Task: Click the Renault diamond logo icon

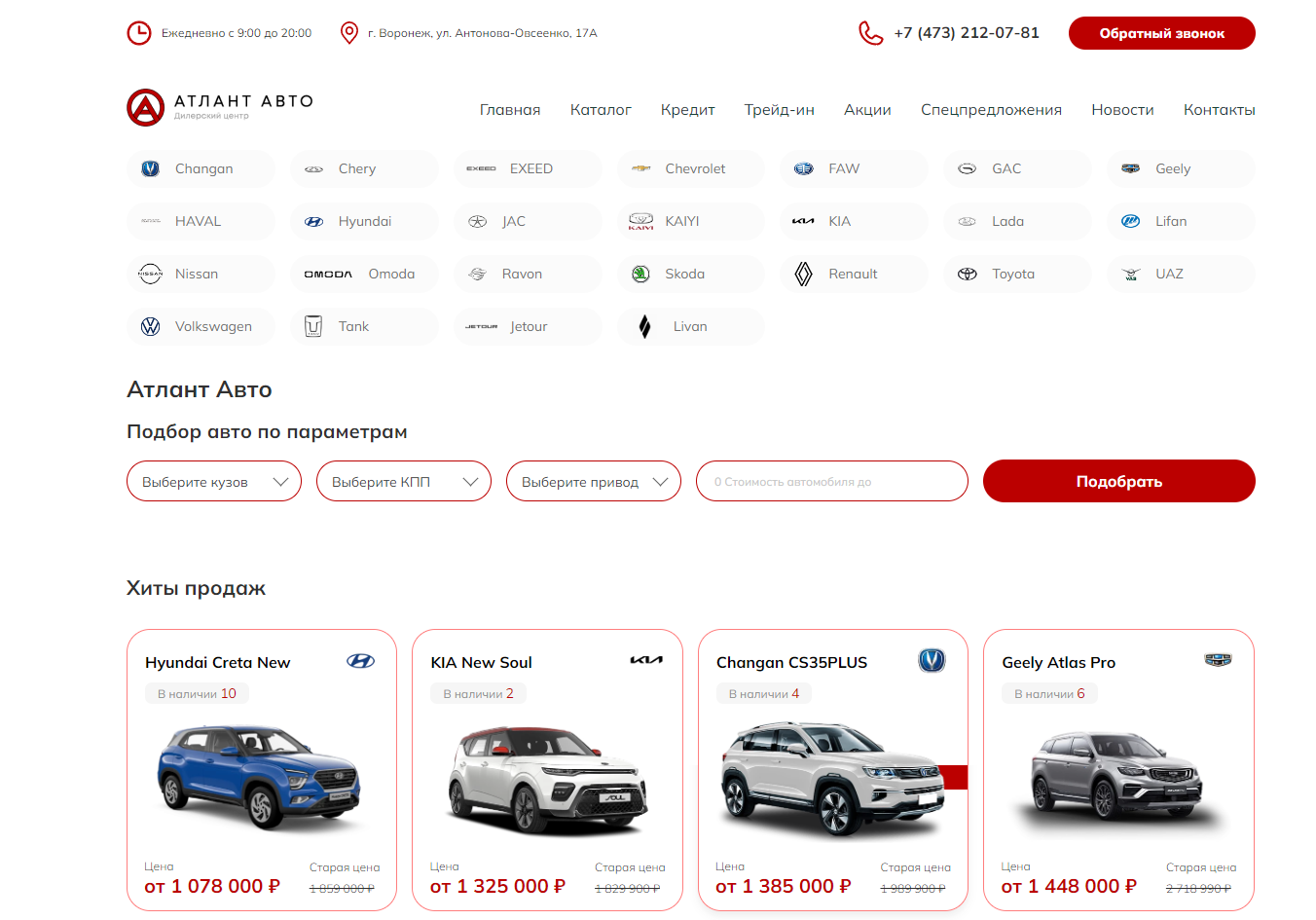Action: click(x=803, y=274)
